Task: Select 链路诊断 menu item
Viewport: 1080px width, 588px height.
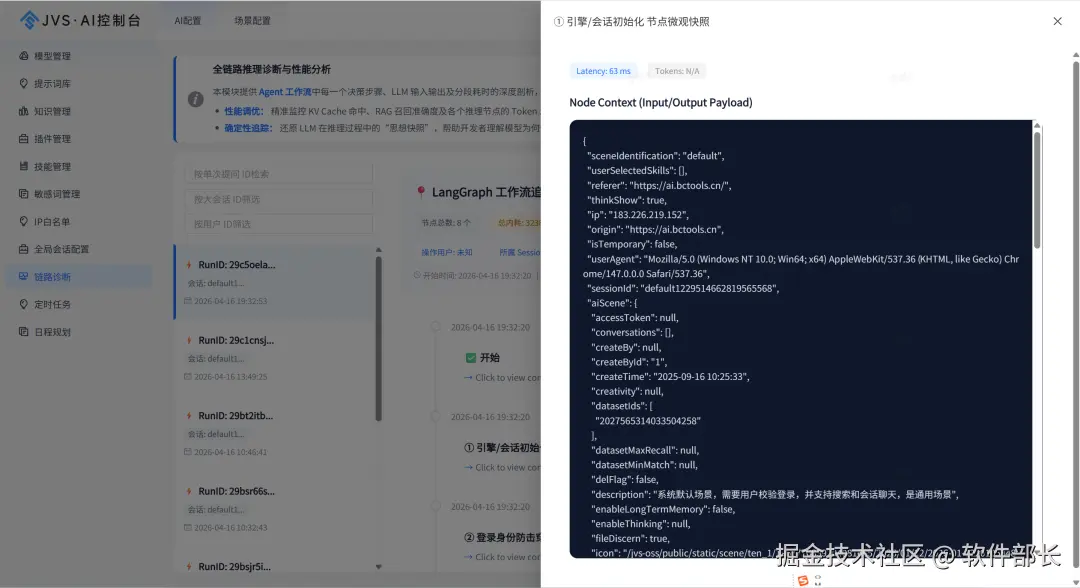Action: (x=81, y=276)
